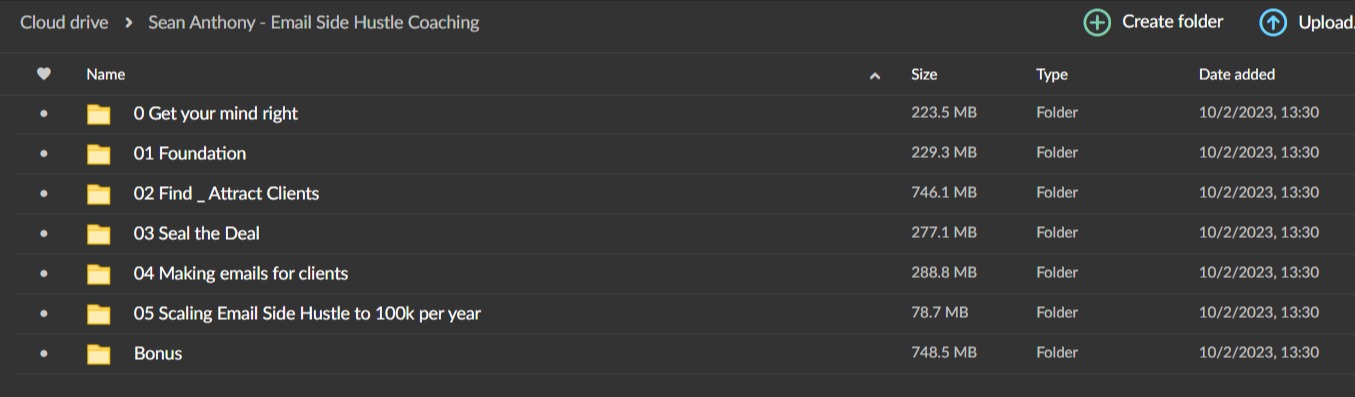
Task: Click the Create folder button label
Action: (x=1172, y=22)
